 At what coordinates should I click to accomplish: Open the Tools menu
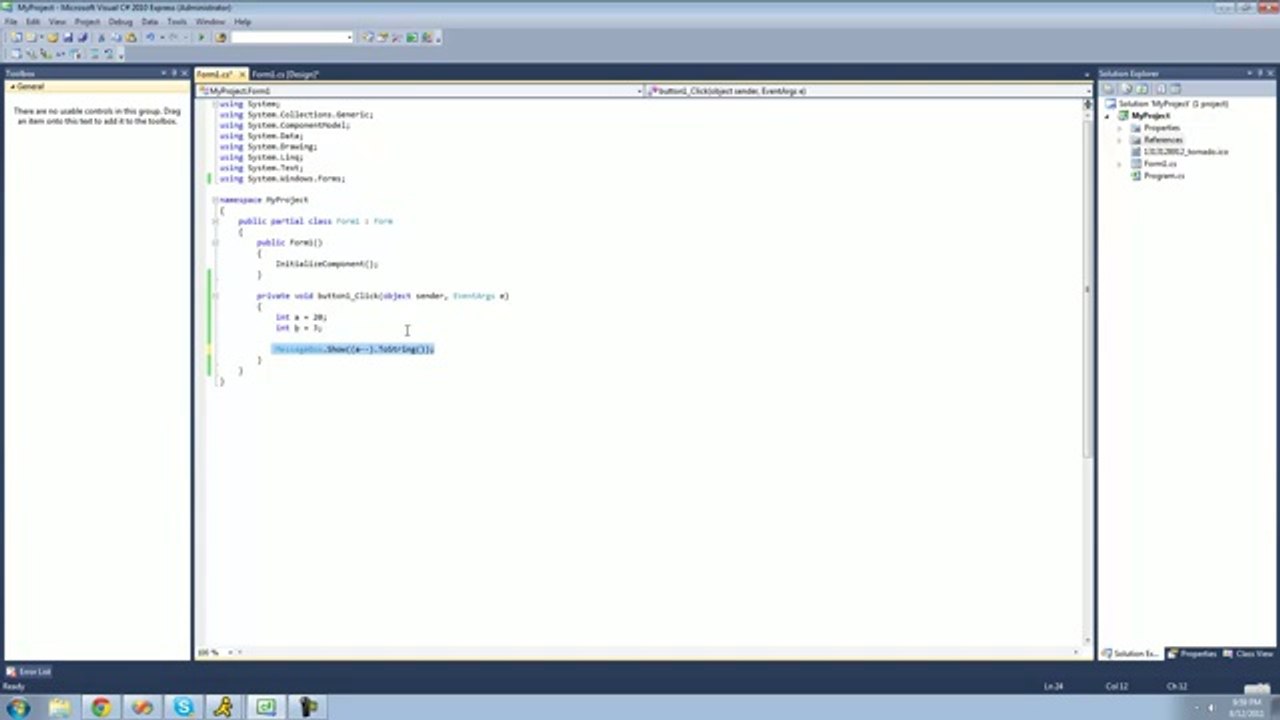(x=177, y=21)
